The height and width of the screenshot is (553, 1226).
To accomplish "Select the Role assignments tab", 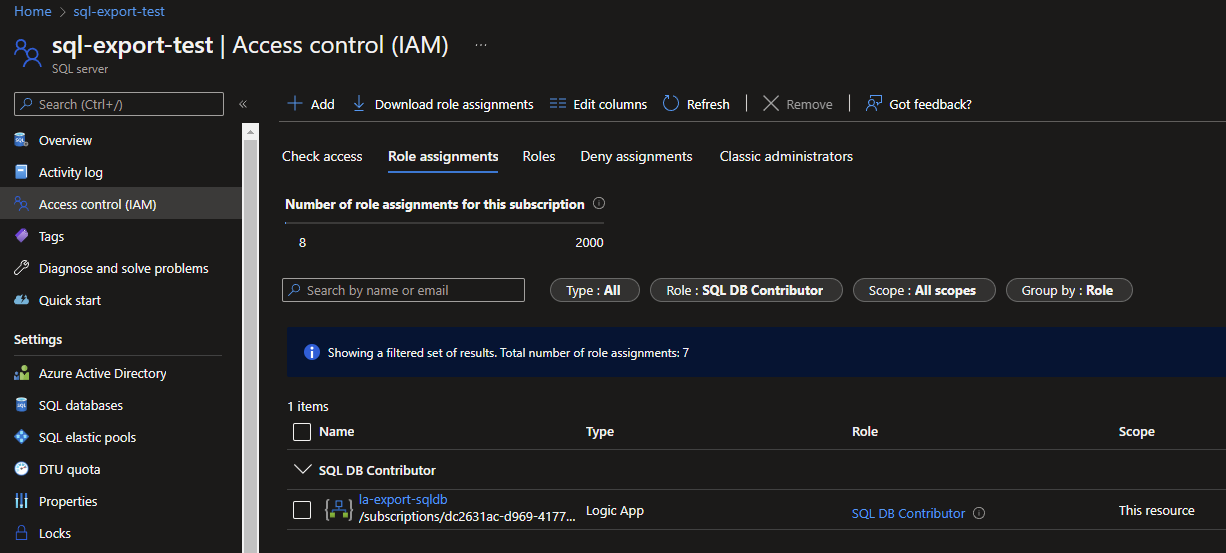I will coord(443,156).
